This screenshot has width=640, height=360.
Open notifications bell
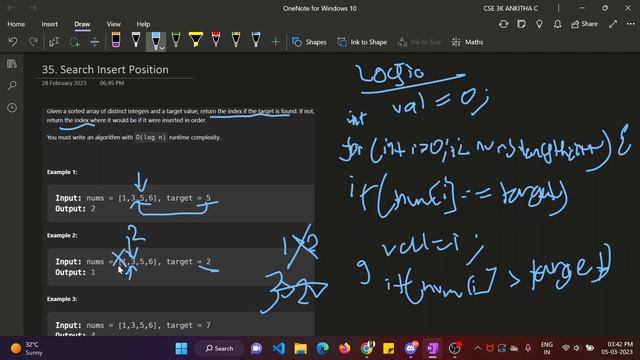point(557,24)
